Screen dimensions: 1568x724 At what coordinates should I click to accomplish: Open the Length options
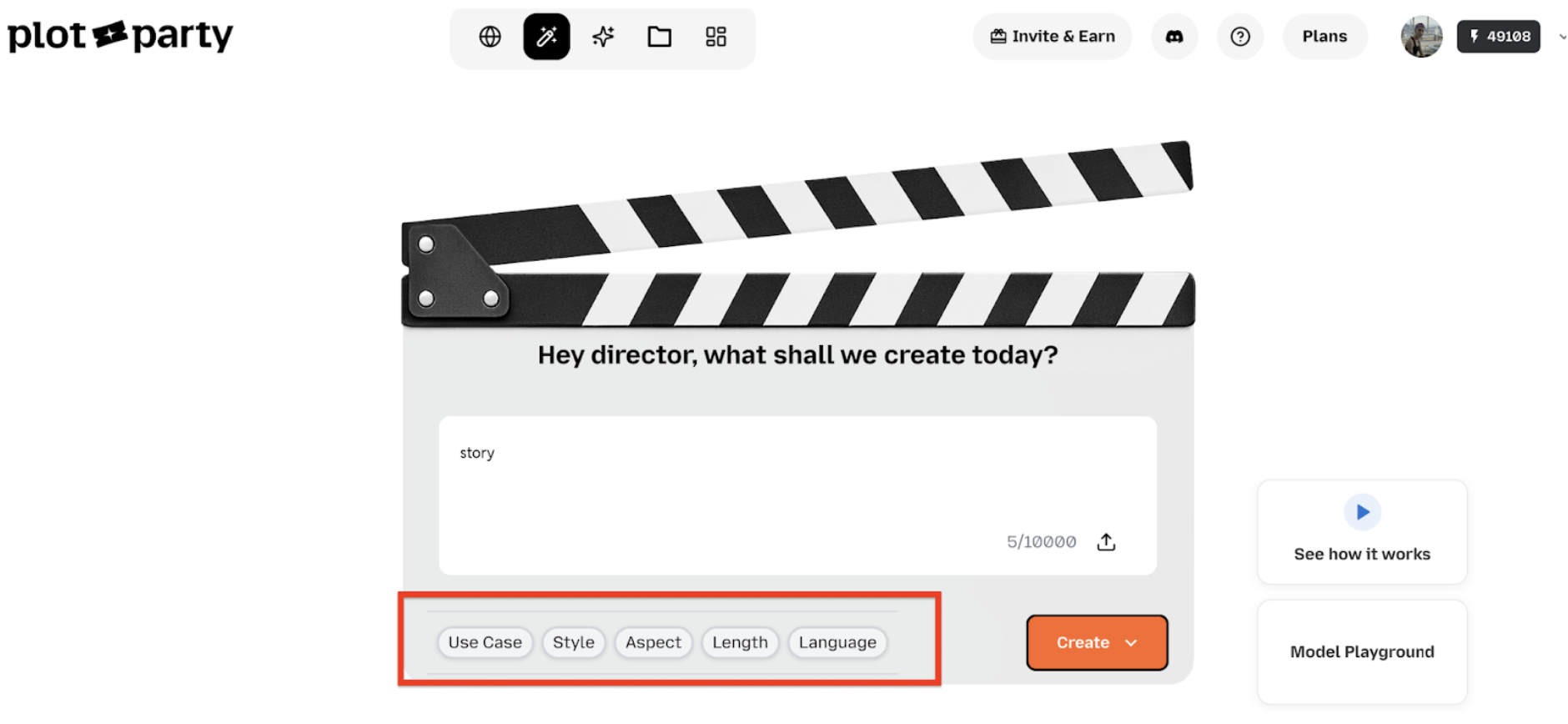(740, 643)
